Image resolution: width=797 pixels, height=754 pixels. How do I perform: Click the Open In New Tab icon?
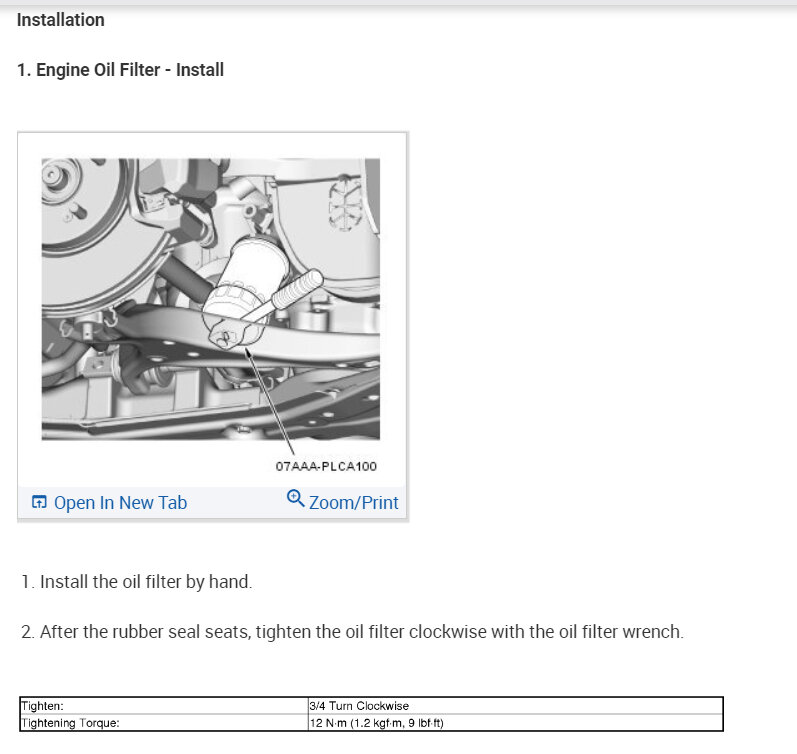coord(39,502)
